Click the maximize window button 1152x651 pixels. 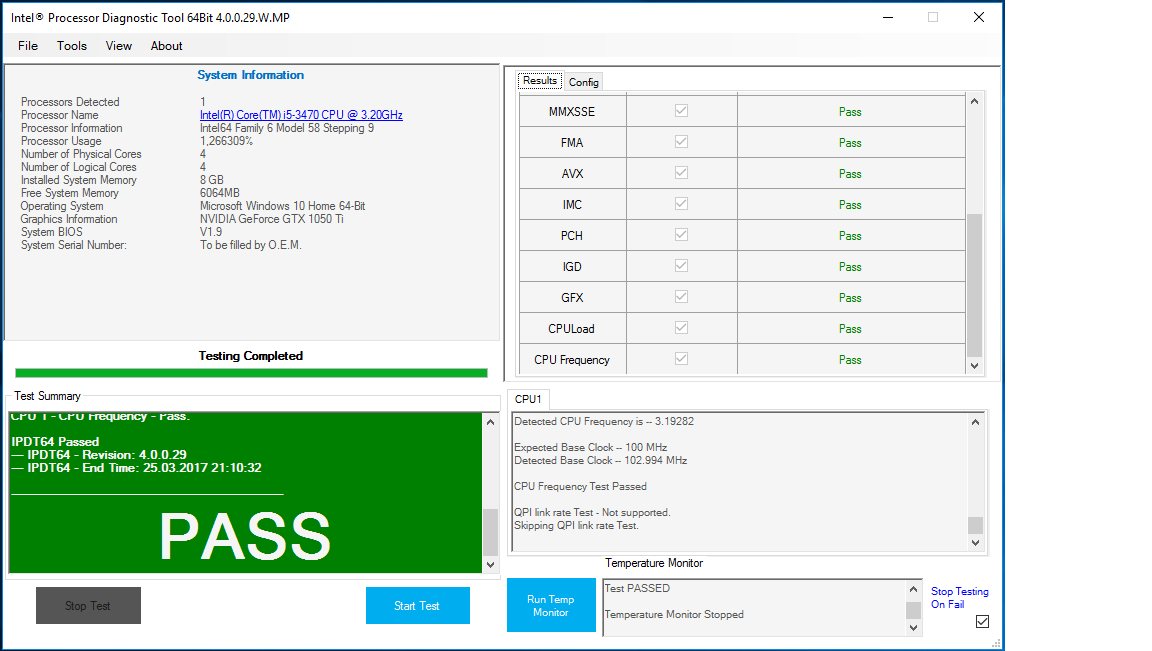(x=933, y=17)
